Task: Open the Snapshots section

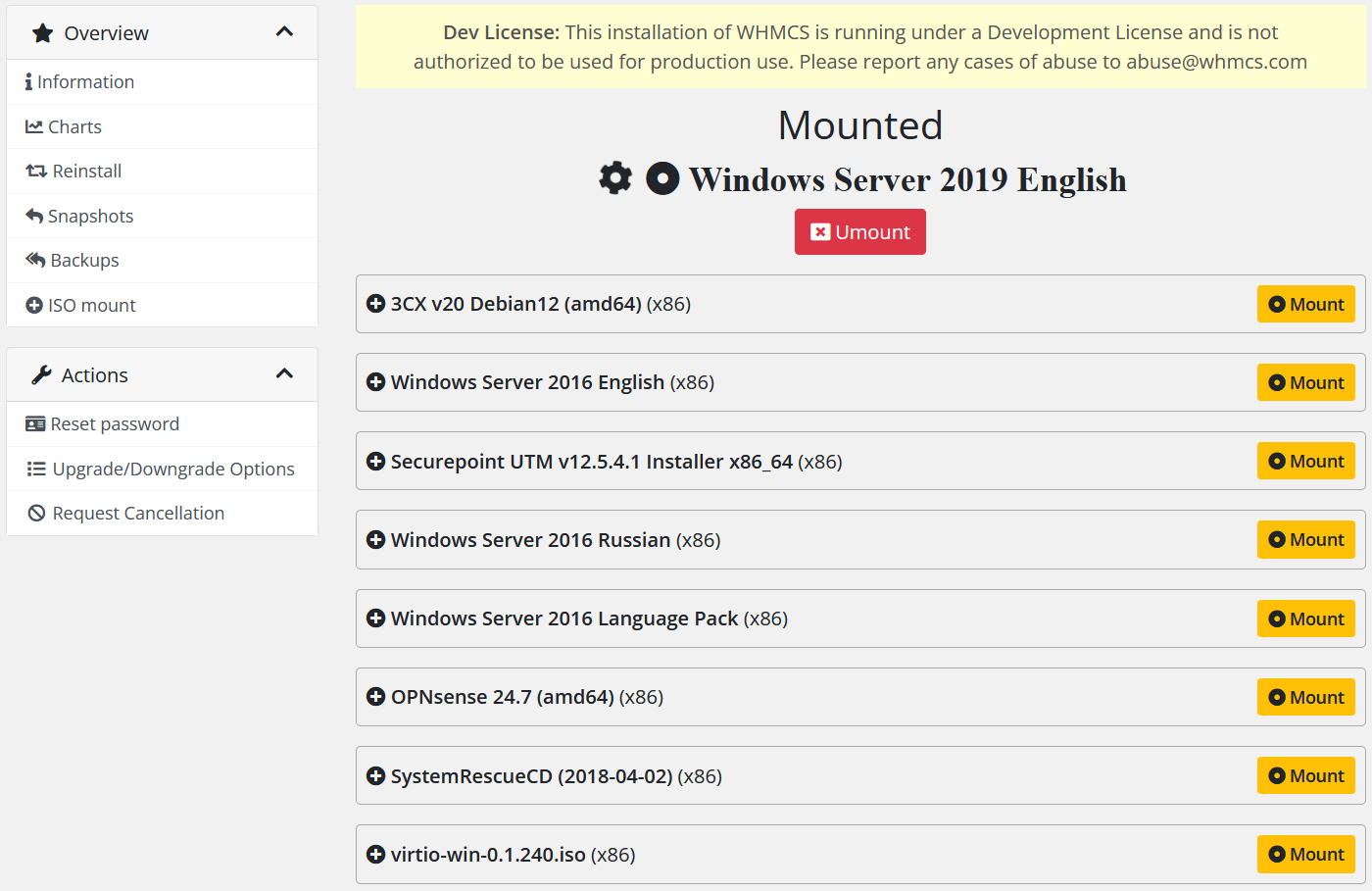Action: pos(163,216)
